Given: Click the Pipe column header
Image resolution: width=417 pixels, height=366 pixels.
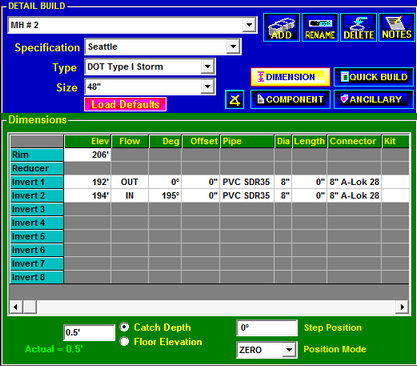Looking at the screenshot, I should pos(247,141).
